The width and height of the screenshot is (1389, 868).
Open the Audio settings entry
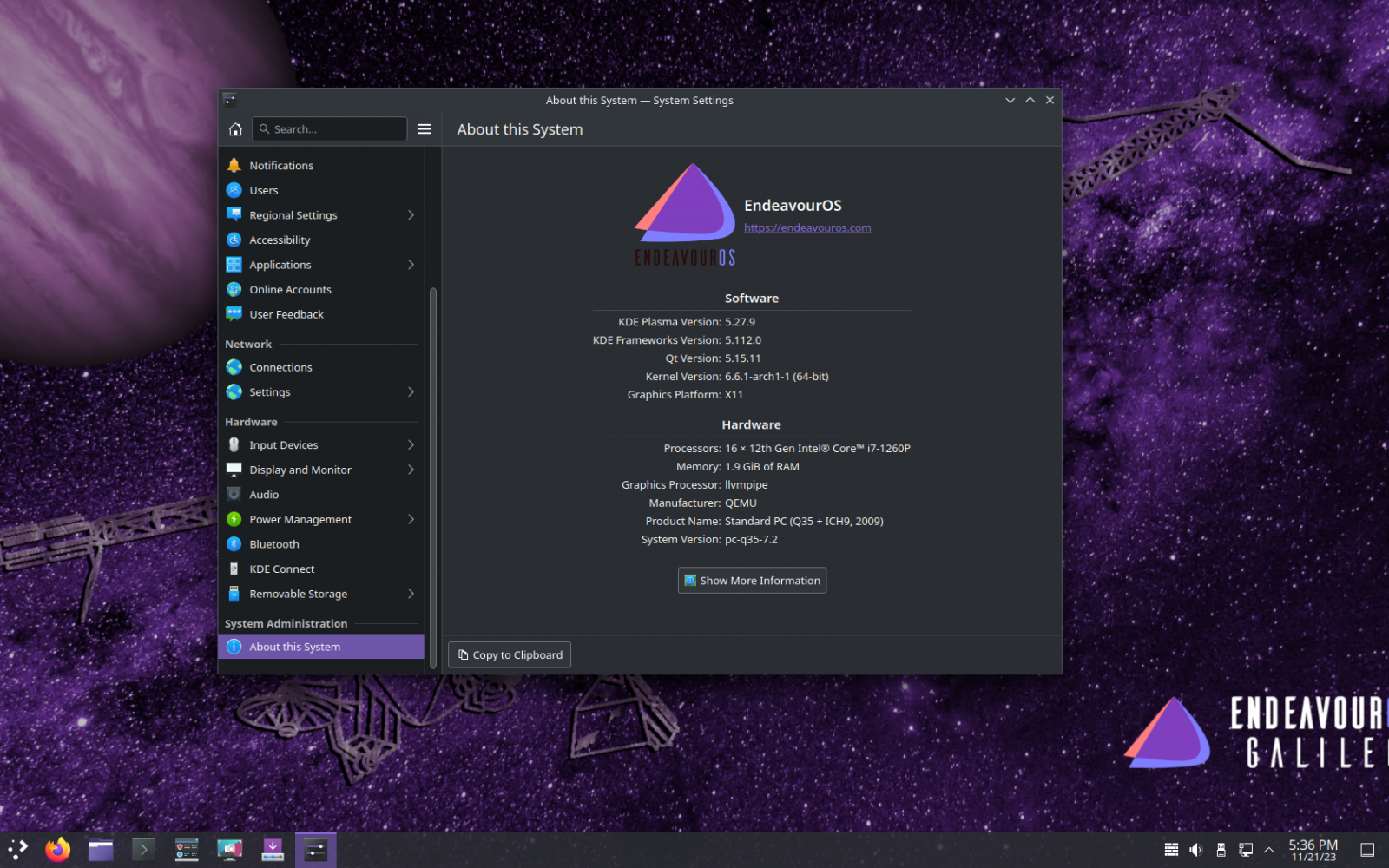[x=264, y=495]
